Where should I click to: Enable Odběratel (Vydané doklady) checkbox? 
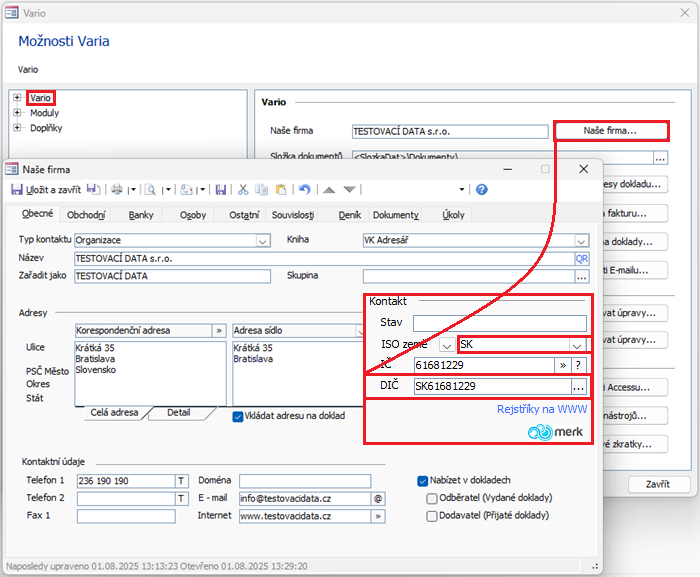tap(431, 498)
